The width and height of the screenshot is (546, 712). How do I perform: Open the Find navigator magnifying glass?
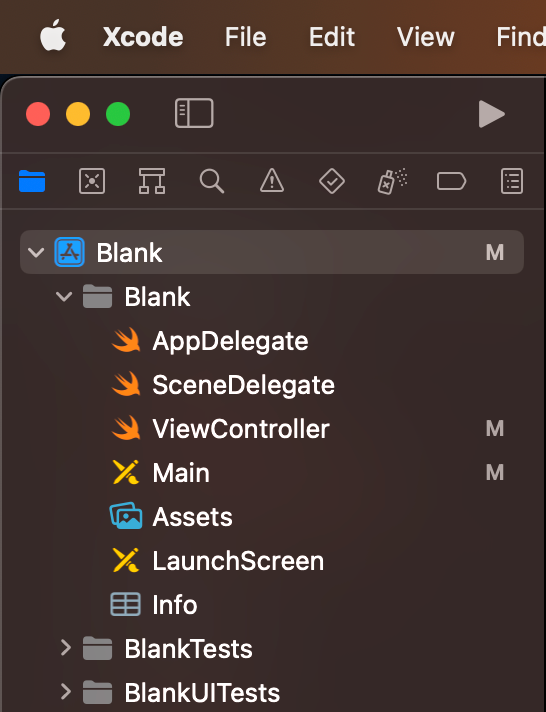pyautogui.click(x=212, y=181)
